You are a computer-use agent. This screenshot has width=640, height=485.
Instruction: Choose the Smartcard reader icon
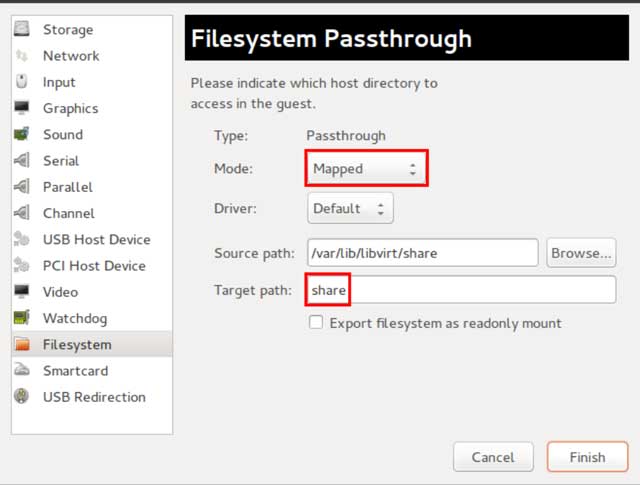22,370
